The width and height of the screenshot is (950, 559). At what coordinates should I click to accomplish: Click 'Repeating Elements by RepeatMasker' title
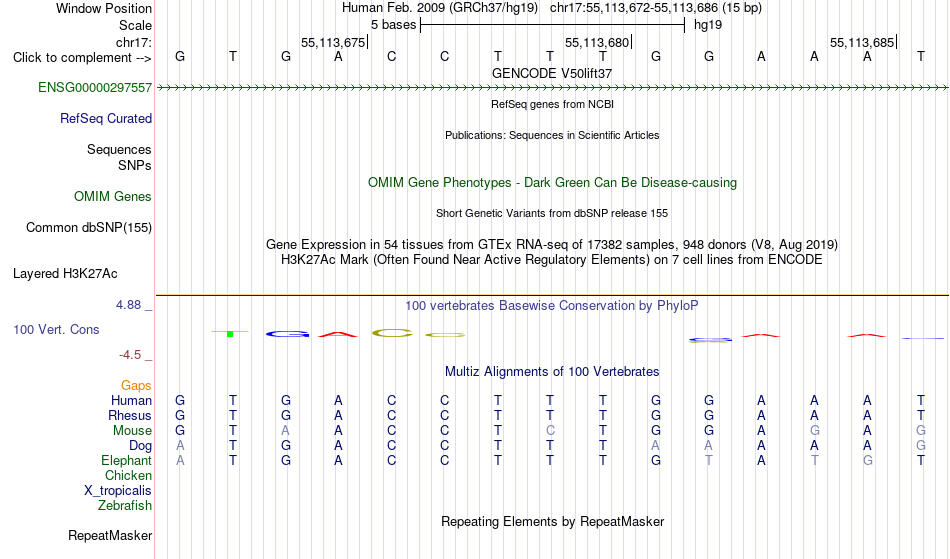point(553,522)
